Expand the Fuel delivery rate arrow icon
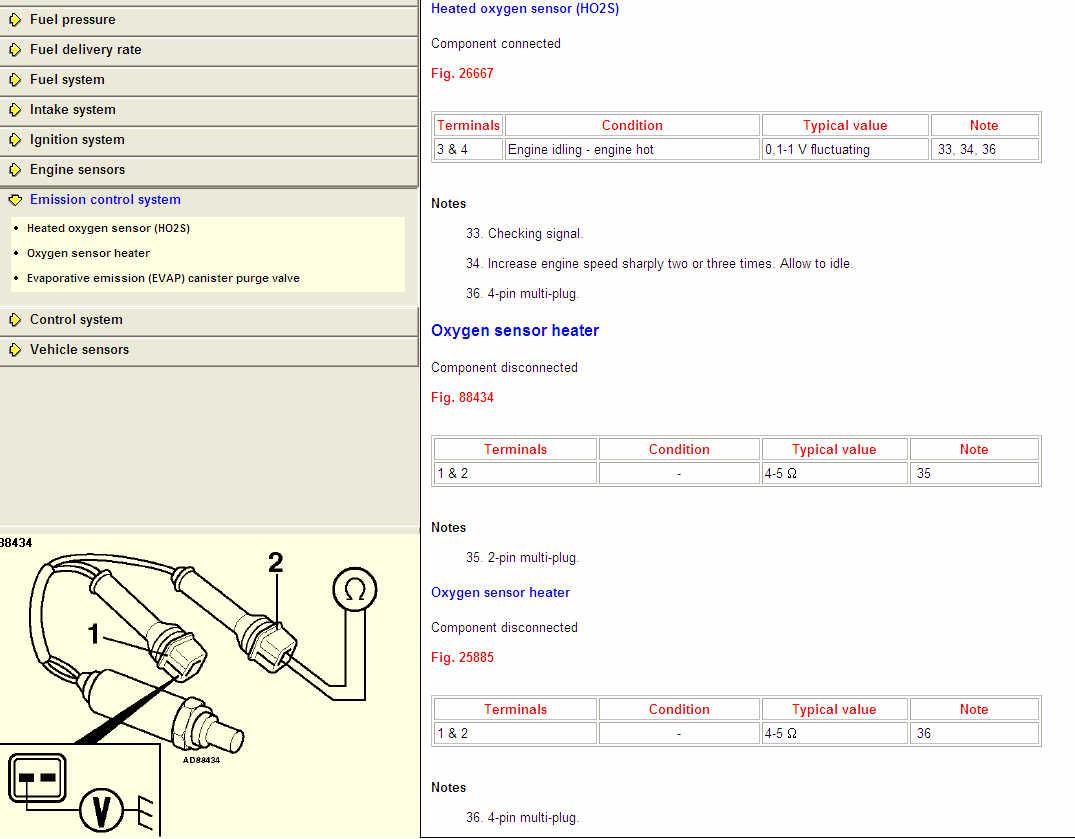Screen dimensions: 1075x839 pyautogui.click(x=15, y=50)
